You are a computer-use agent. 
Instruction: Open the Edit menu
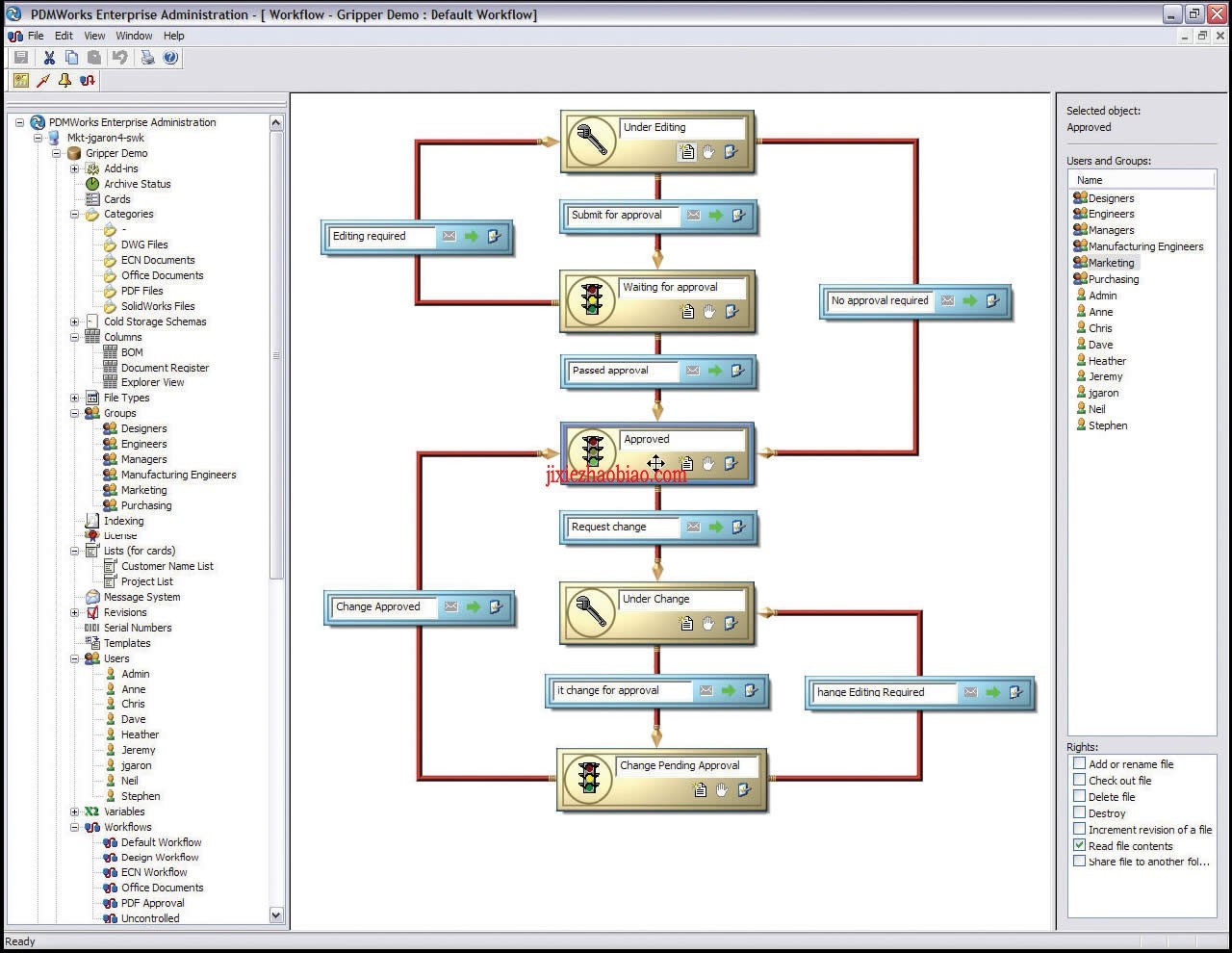click(64, 36)
